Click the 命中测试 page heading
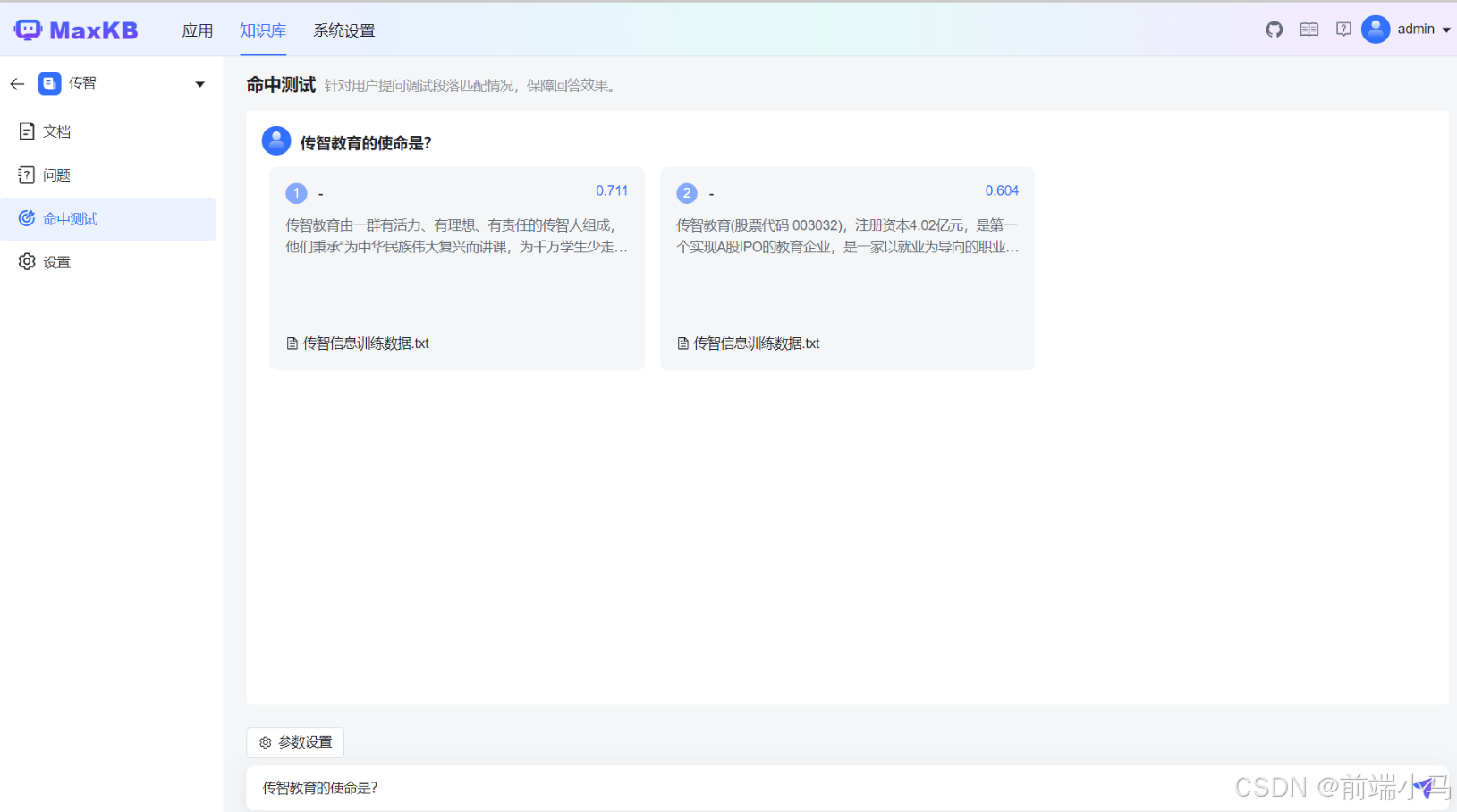The height and width of the screenshot is (812, 1457). pyautogui.click(x=281, y=85)
